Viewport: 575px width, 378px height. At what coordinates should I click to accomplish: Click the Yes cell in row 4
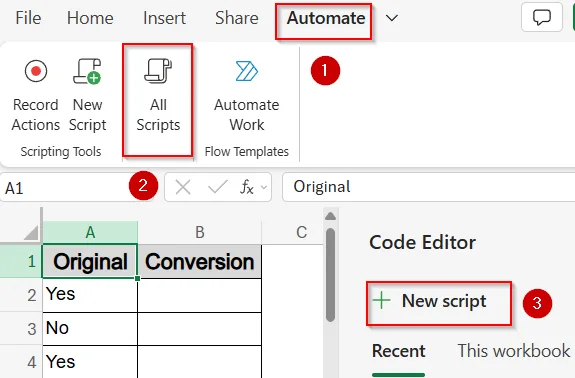click(x=90, y=362)
